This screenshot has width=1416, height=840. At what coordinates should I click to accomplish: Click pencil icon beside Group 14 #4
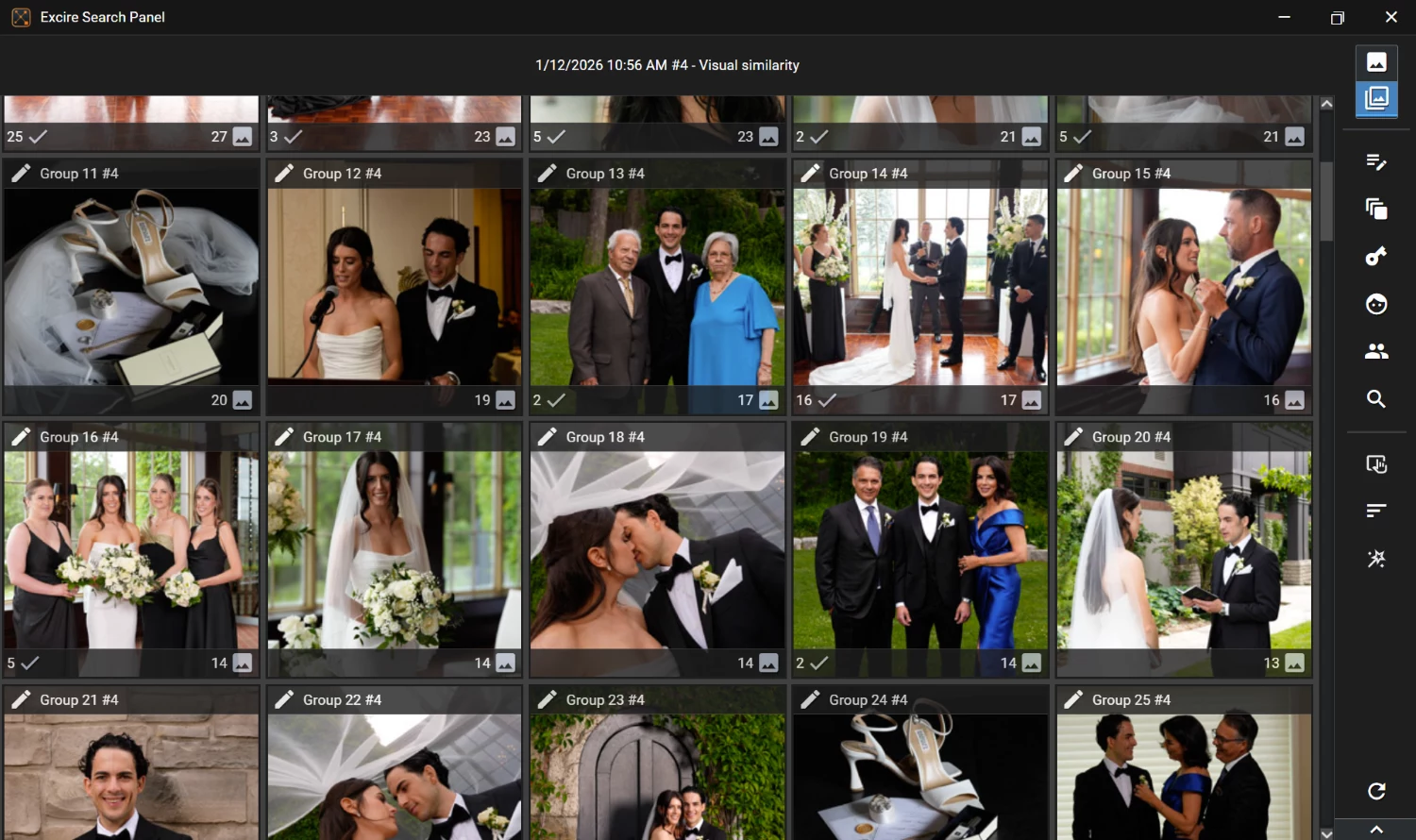pyautogui.click(x=810, y=174)
